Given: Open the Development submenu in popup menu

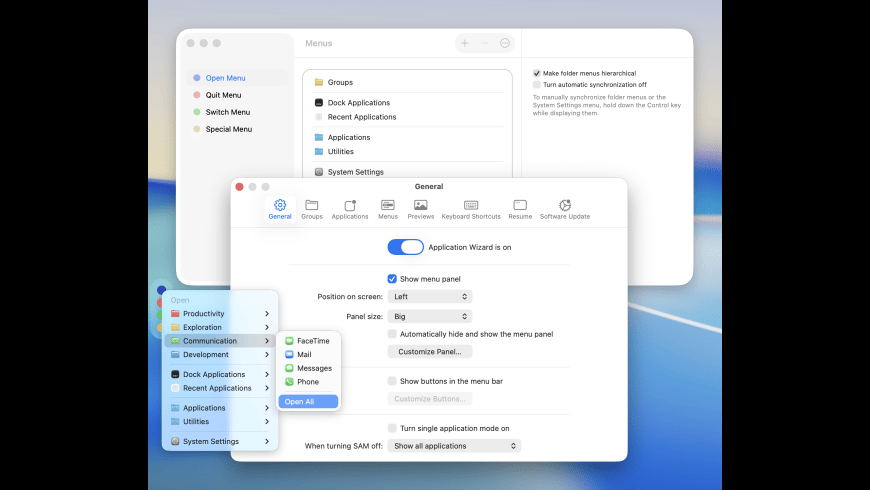Looking at the screenshot, I should tap(220, 354).
